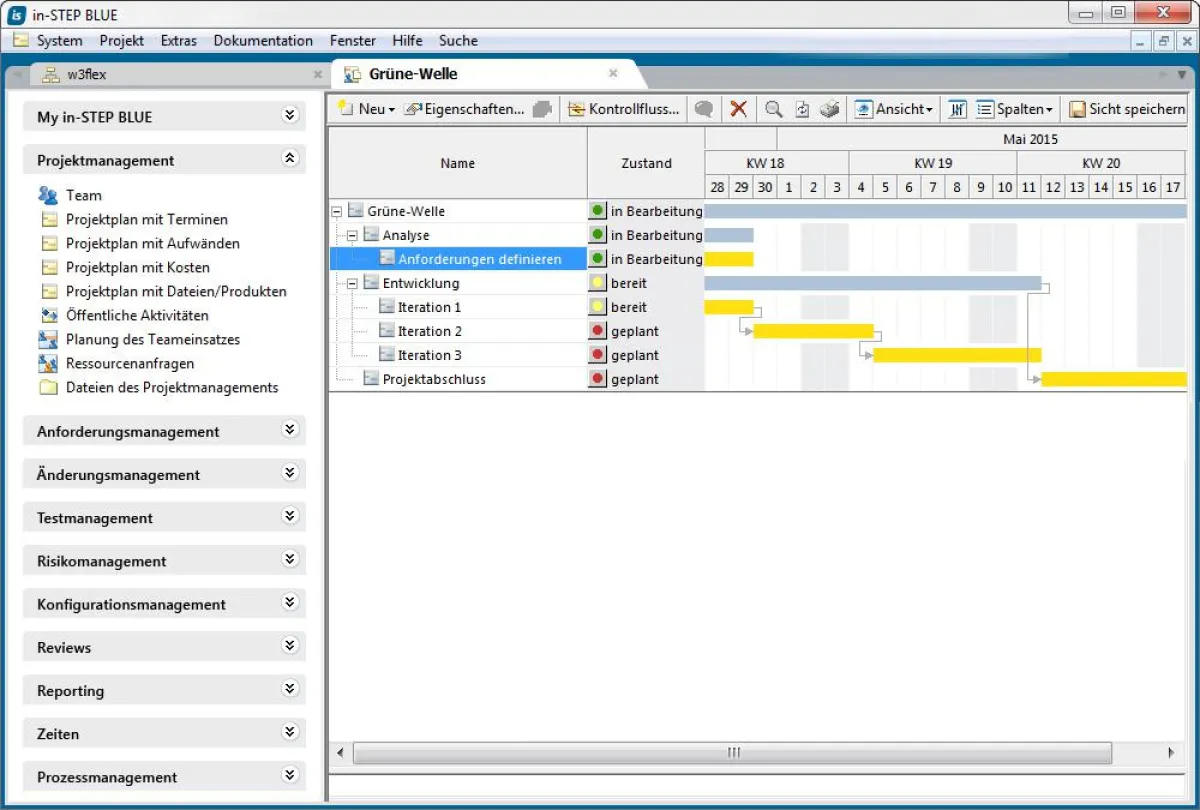Click the horizontal scrollbar below the Gantt chart

tap(733, 752)
